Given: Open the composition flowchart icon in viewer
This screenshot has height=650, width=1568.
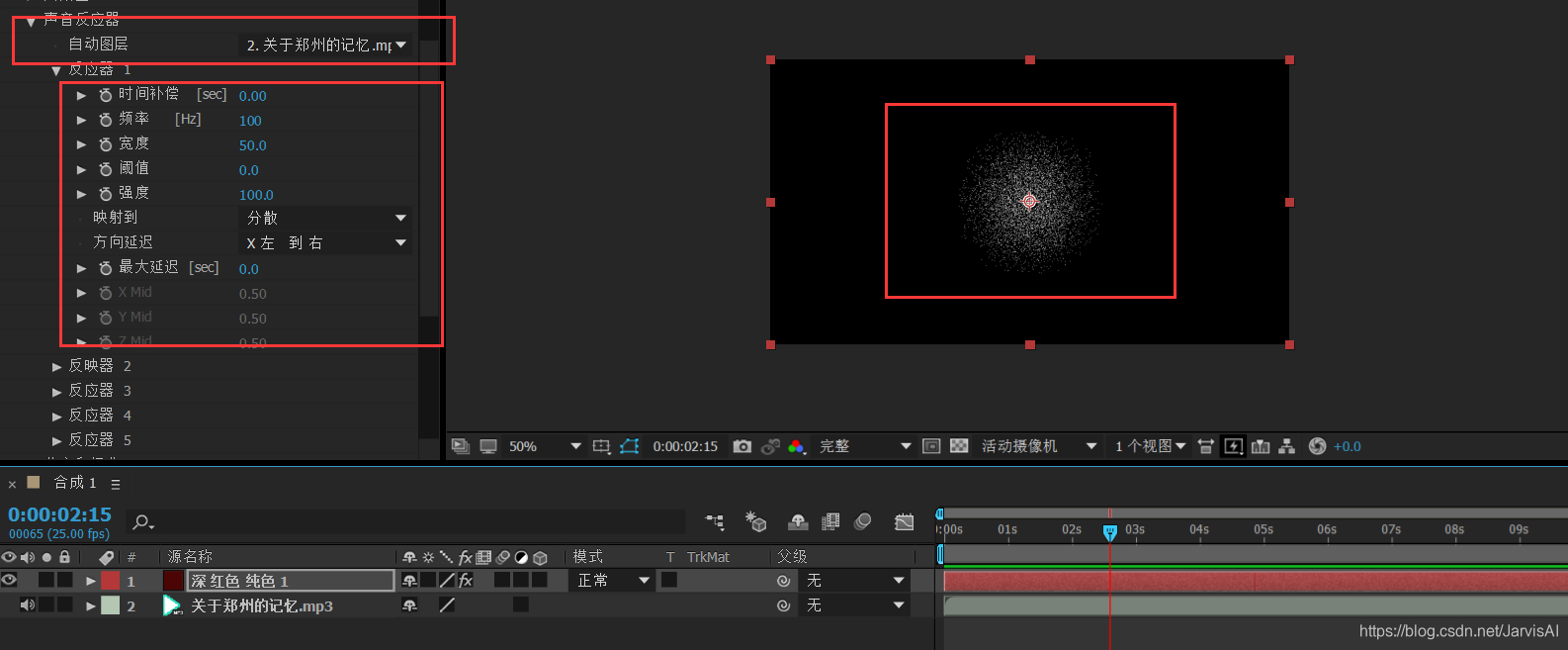Looking at the screenshot, I should click(x=1286, y=446).
